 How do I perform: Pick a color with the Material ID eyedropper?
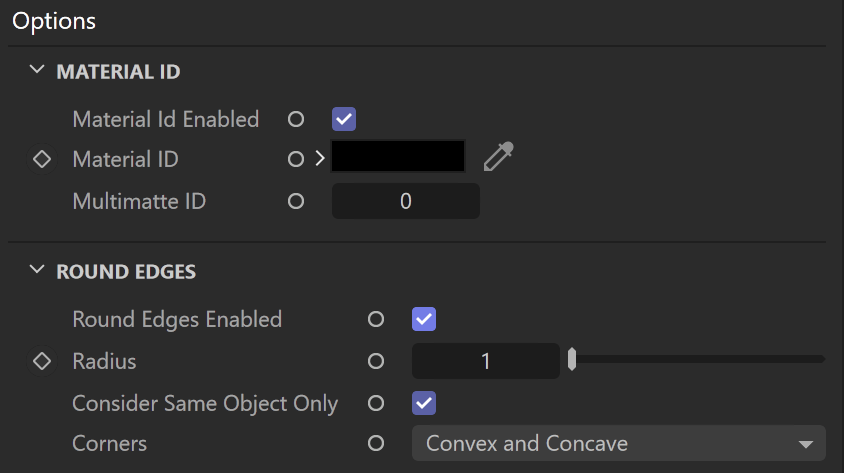tap(498, 157)
